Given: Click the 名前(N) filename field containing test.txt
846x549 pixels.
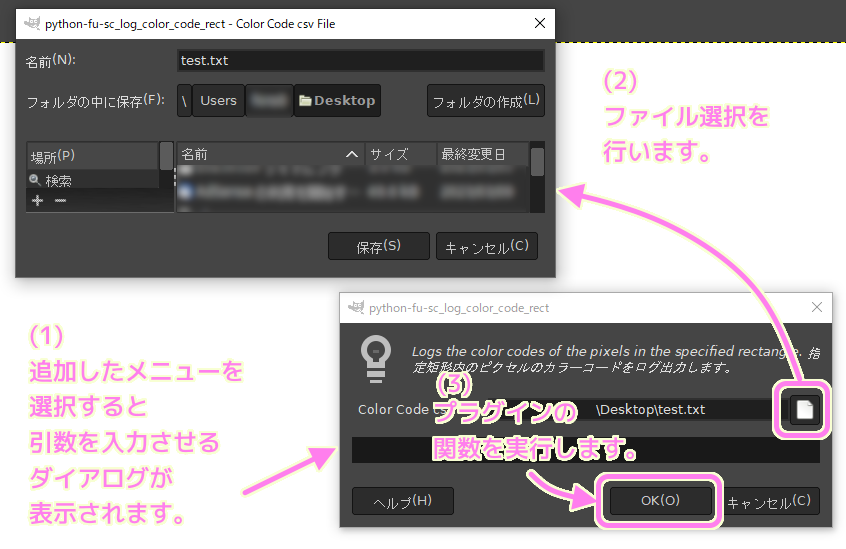Looking at the screenshot, I should 360,61.
